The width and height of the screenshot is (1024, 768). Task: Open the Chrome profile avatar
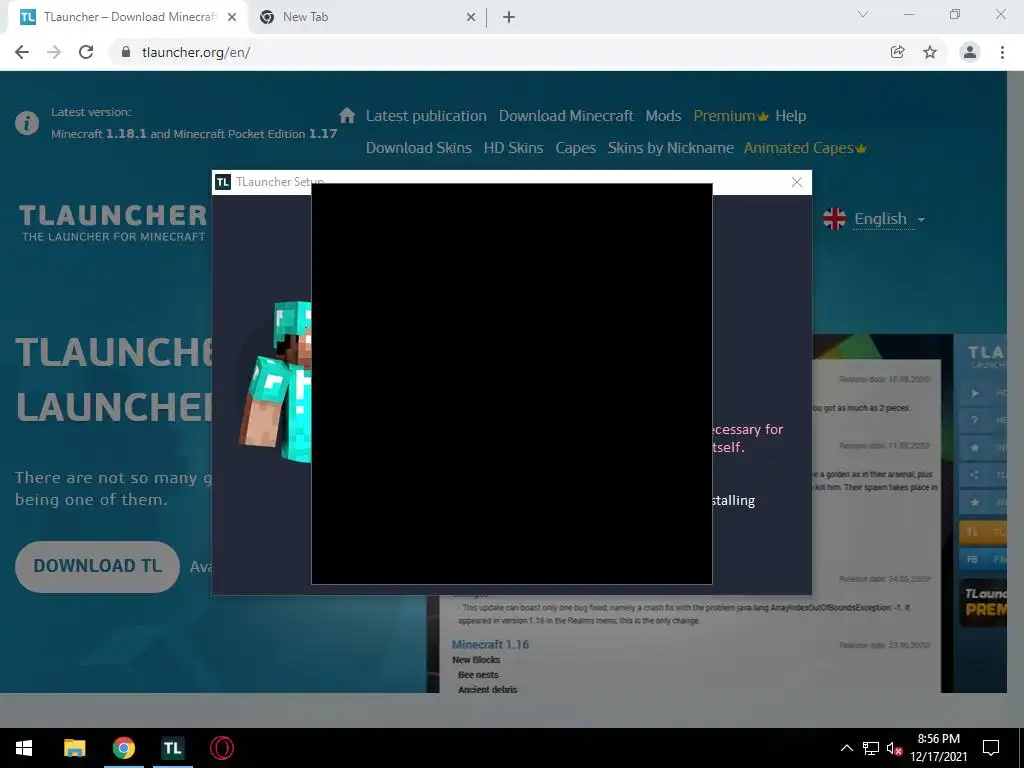coord(970,52)
